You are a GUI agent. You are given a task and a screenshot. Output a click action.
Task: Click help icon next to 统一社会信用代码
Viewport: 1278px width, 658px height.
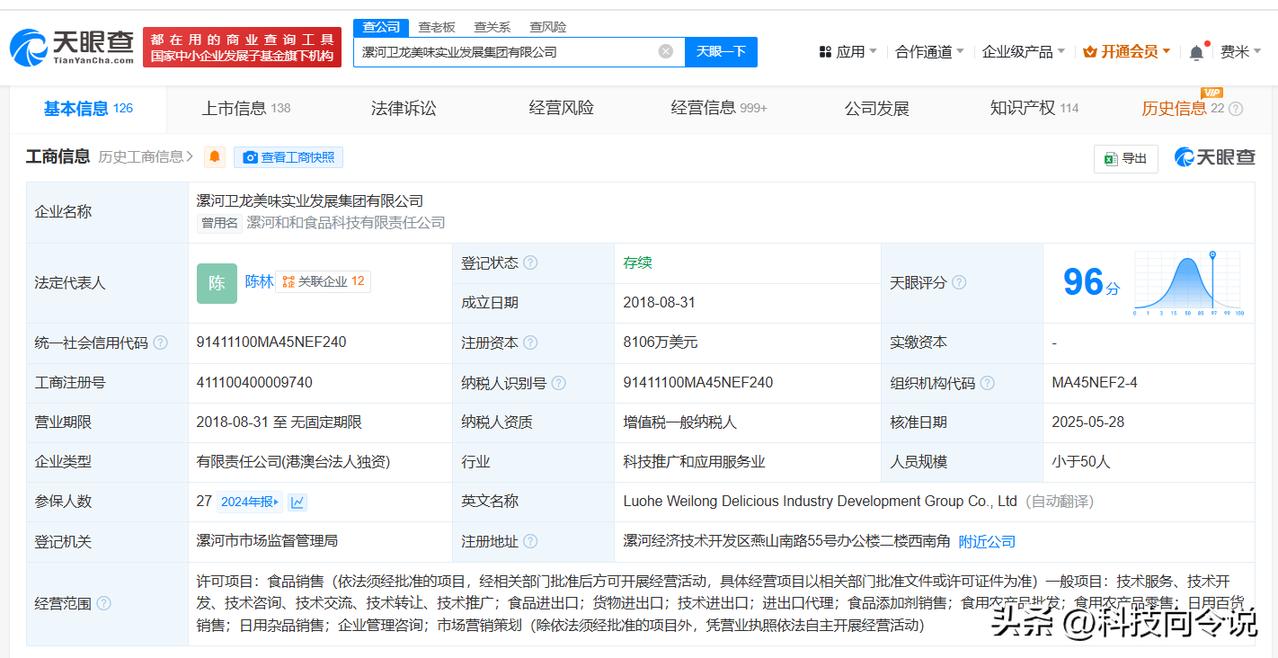tap(160, 343)
